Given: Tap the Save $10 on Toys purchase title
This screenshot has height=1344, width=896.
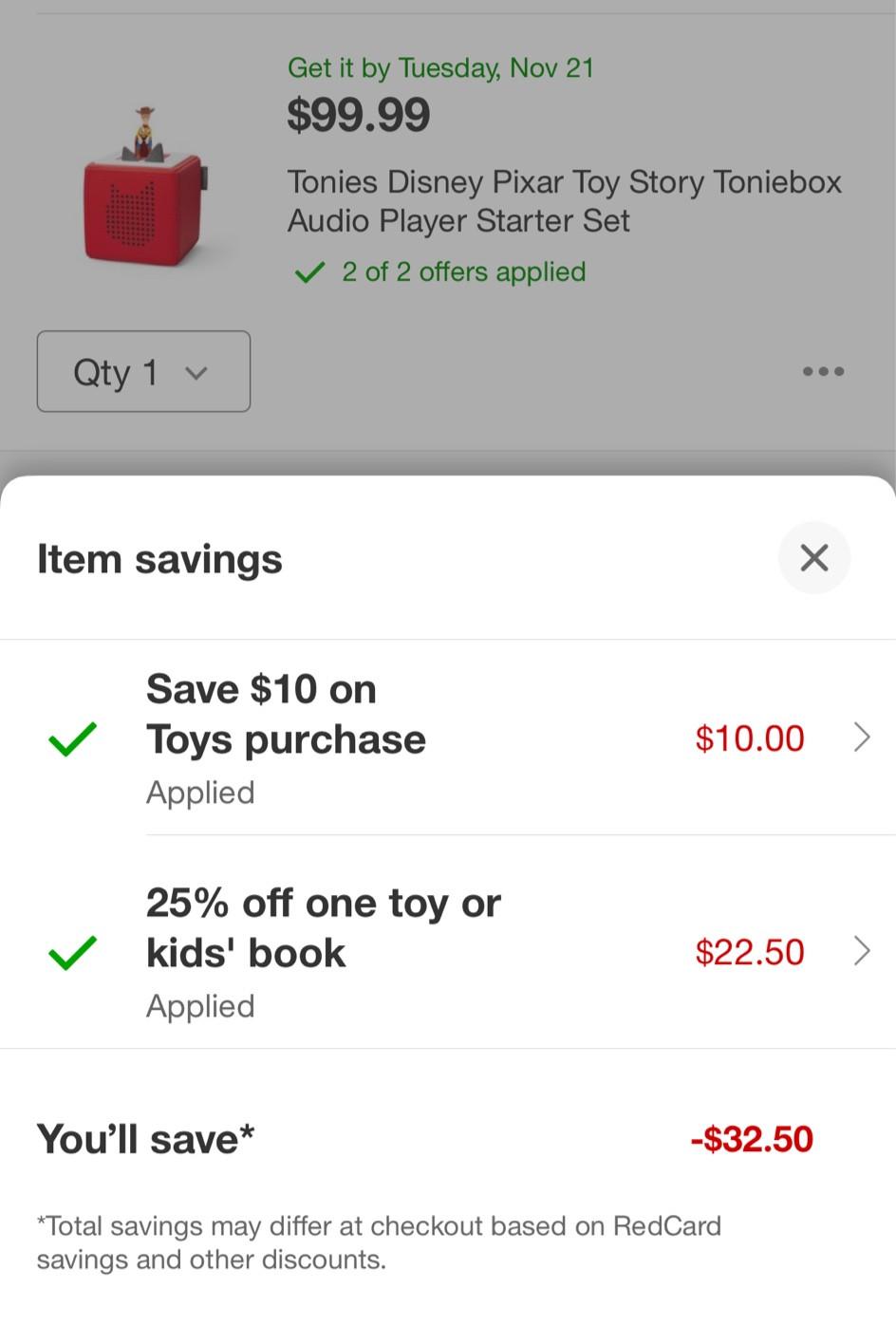Looking at the screenshot, I should (286, 715).
